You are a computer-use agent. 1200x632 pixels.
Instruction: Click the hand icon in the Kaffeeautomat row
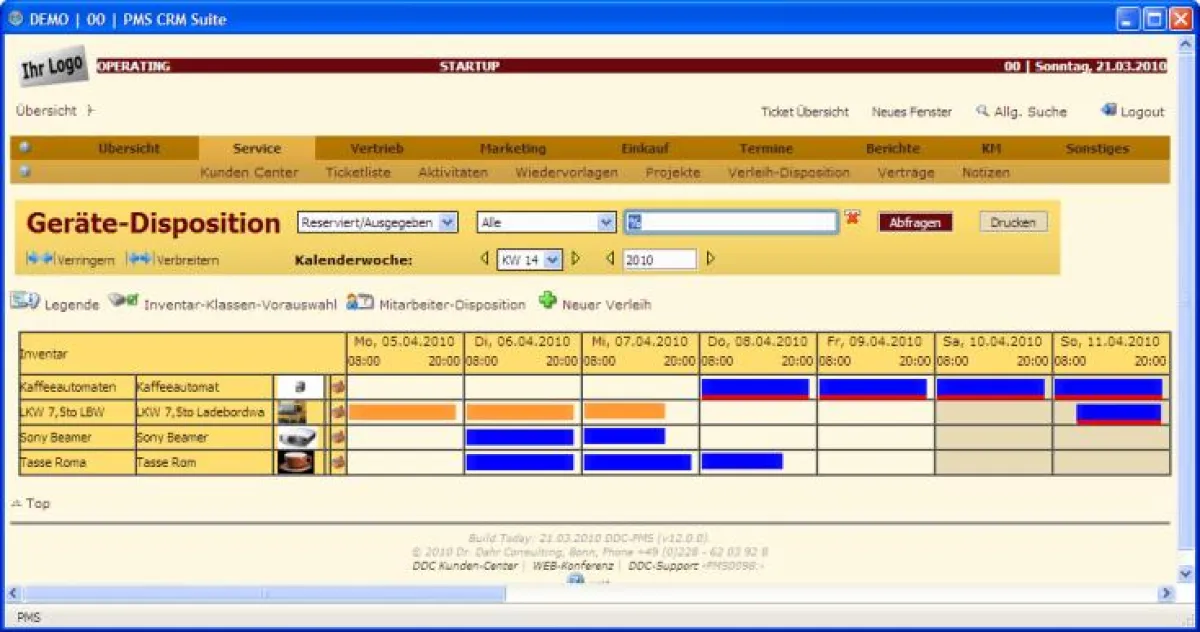coord(338,387)
